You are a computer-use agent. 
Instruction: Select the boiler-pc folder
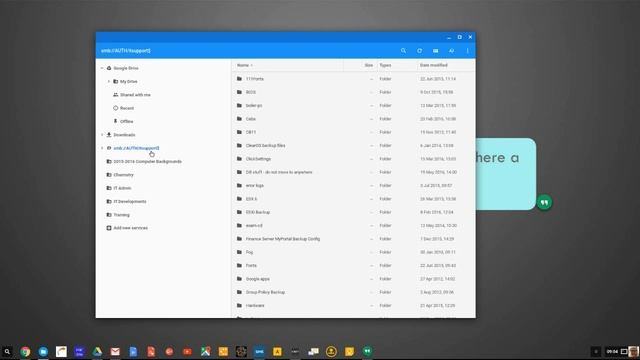[x=353, y=105]
